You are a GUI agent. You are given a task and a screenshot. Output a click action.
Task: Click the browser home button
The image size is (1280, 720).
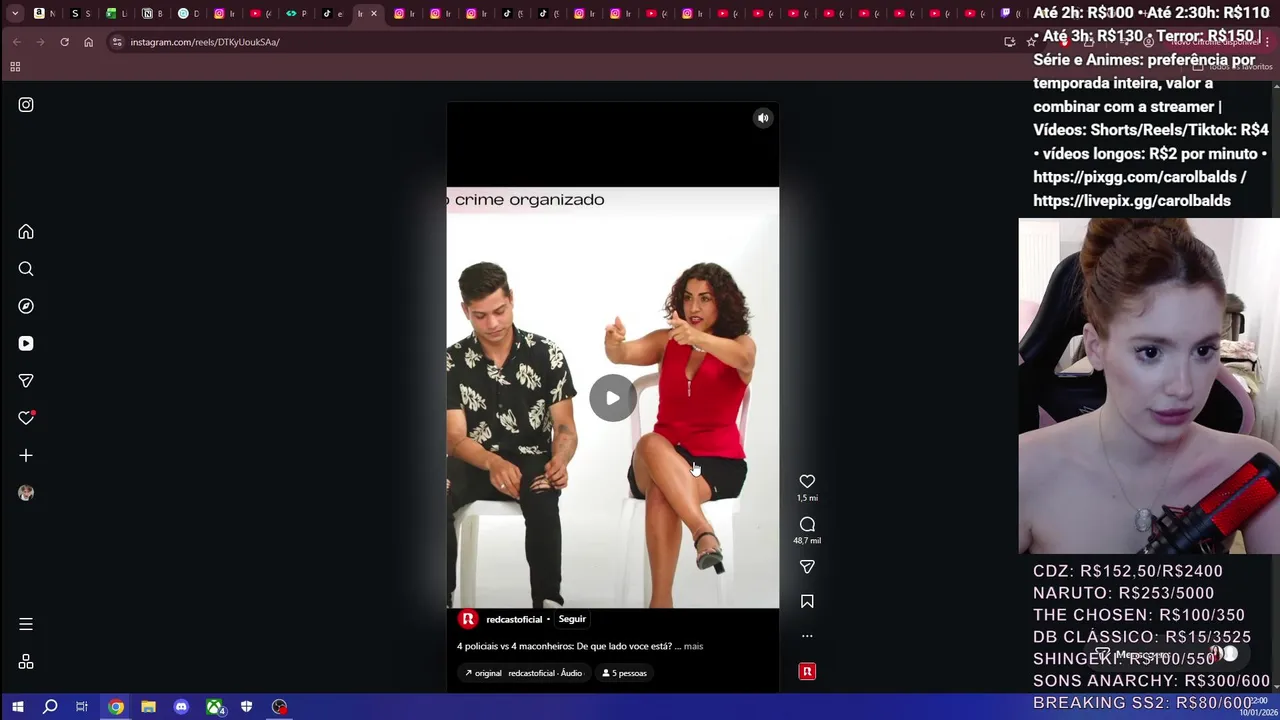click(88, 42)
